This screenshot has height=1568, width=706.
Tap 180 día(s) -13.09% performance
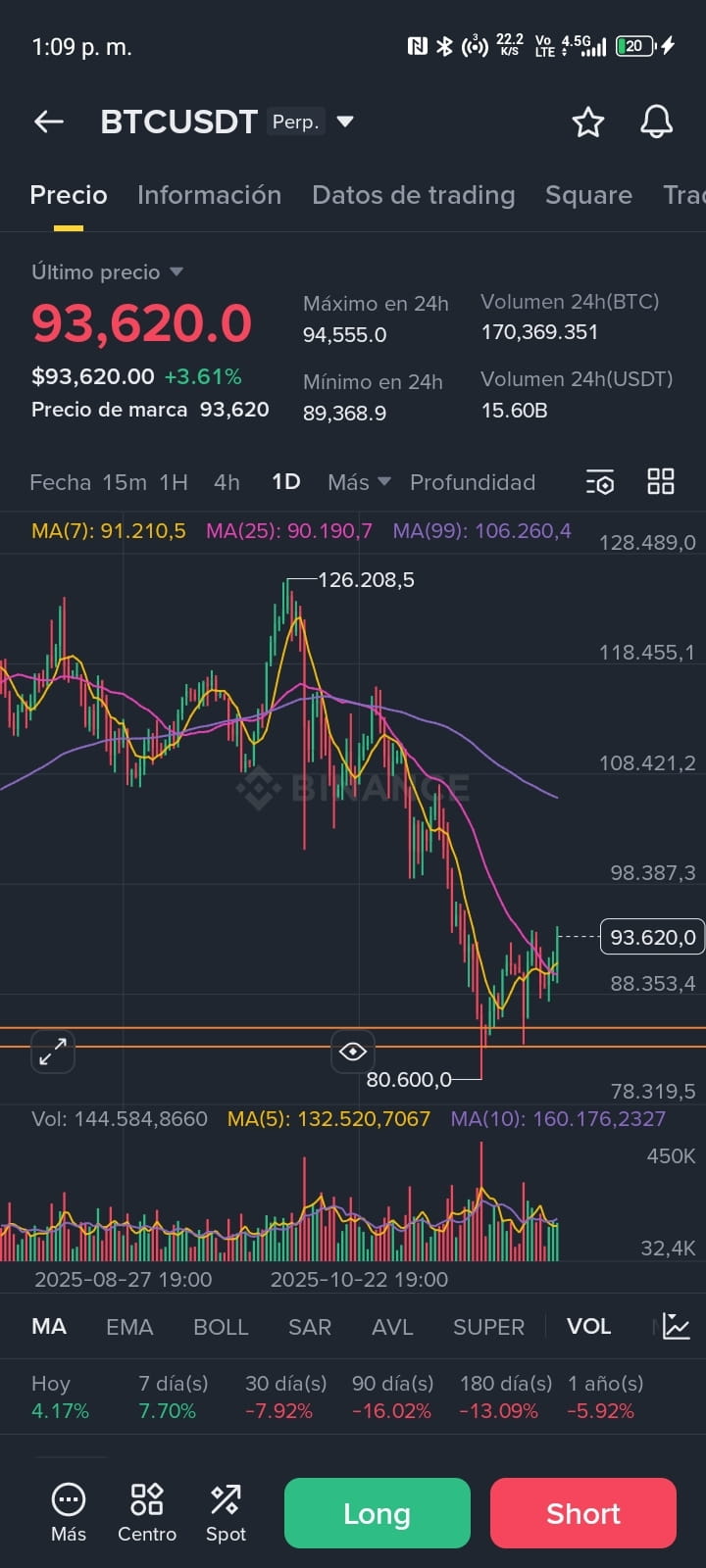click(x=506, y=1397)
